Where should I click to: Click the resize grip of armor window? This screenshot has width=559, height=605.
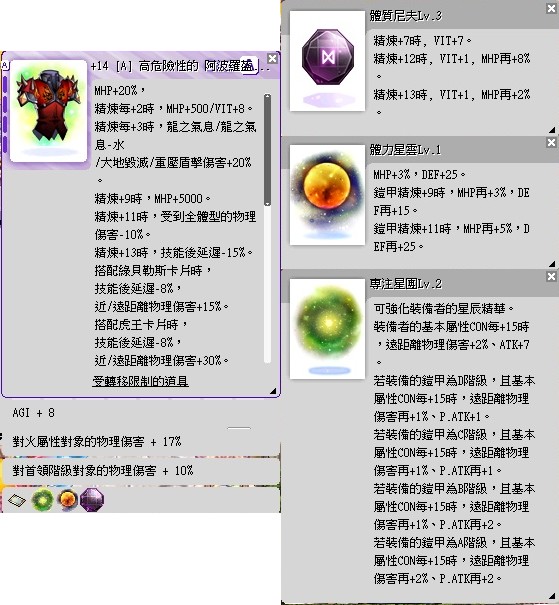tap(273, 391)
